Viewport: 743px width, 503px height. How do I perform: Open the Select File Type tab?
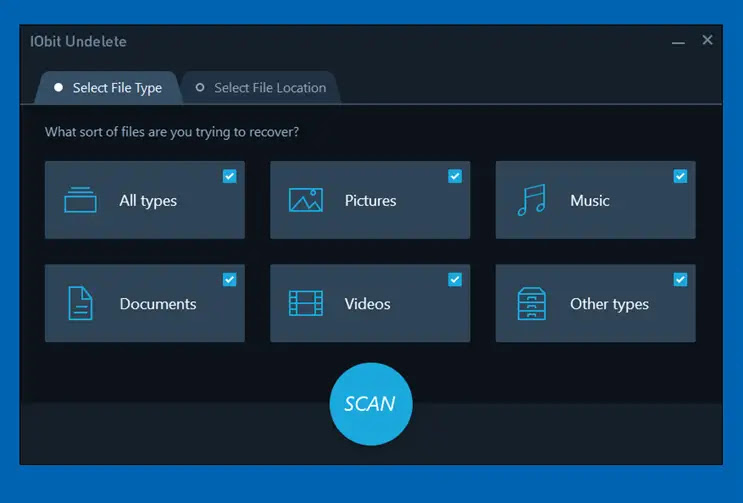[x=108, y=88]
